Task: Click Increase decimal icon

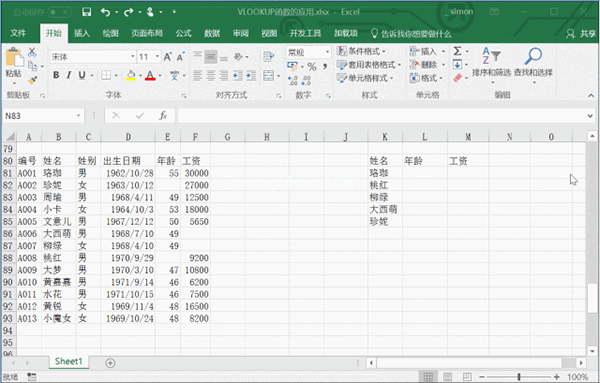Action: [293, 80]
